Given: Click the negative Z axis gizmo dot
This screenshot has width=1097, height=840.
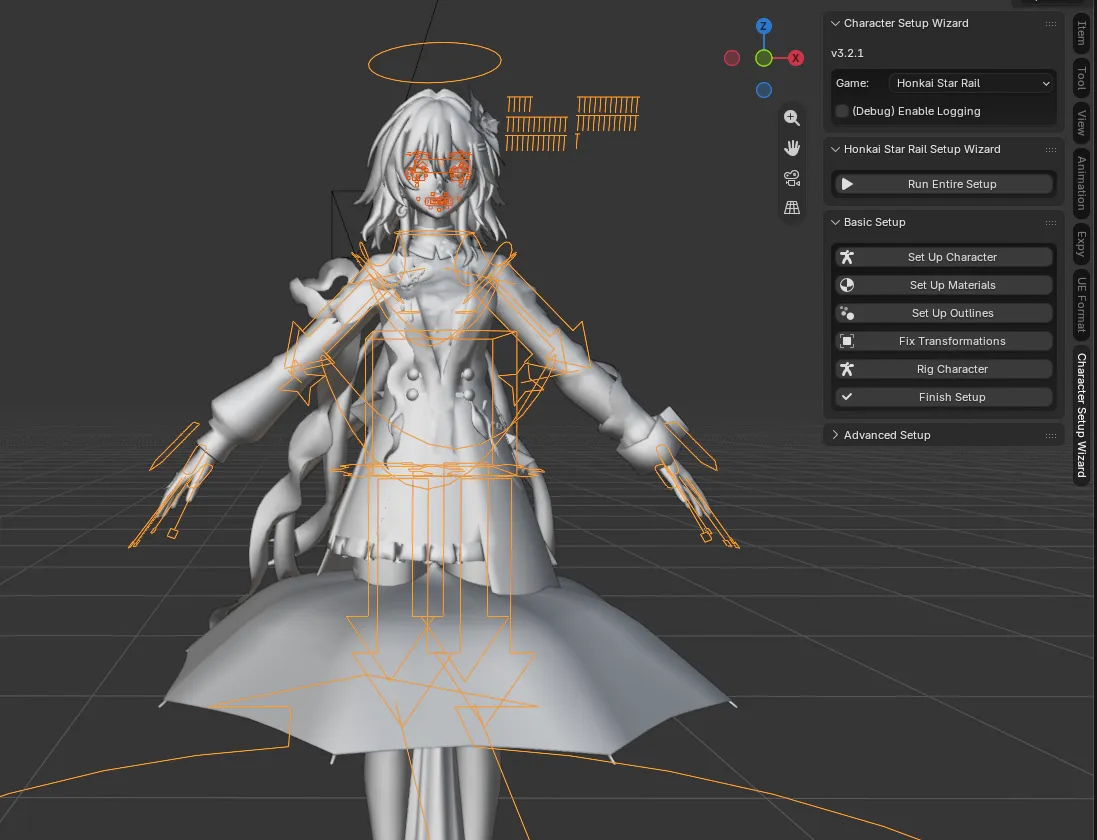Looking at the screenshot, I should (764, 90).
